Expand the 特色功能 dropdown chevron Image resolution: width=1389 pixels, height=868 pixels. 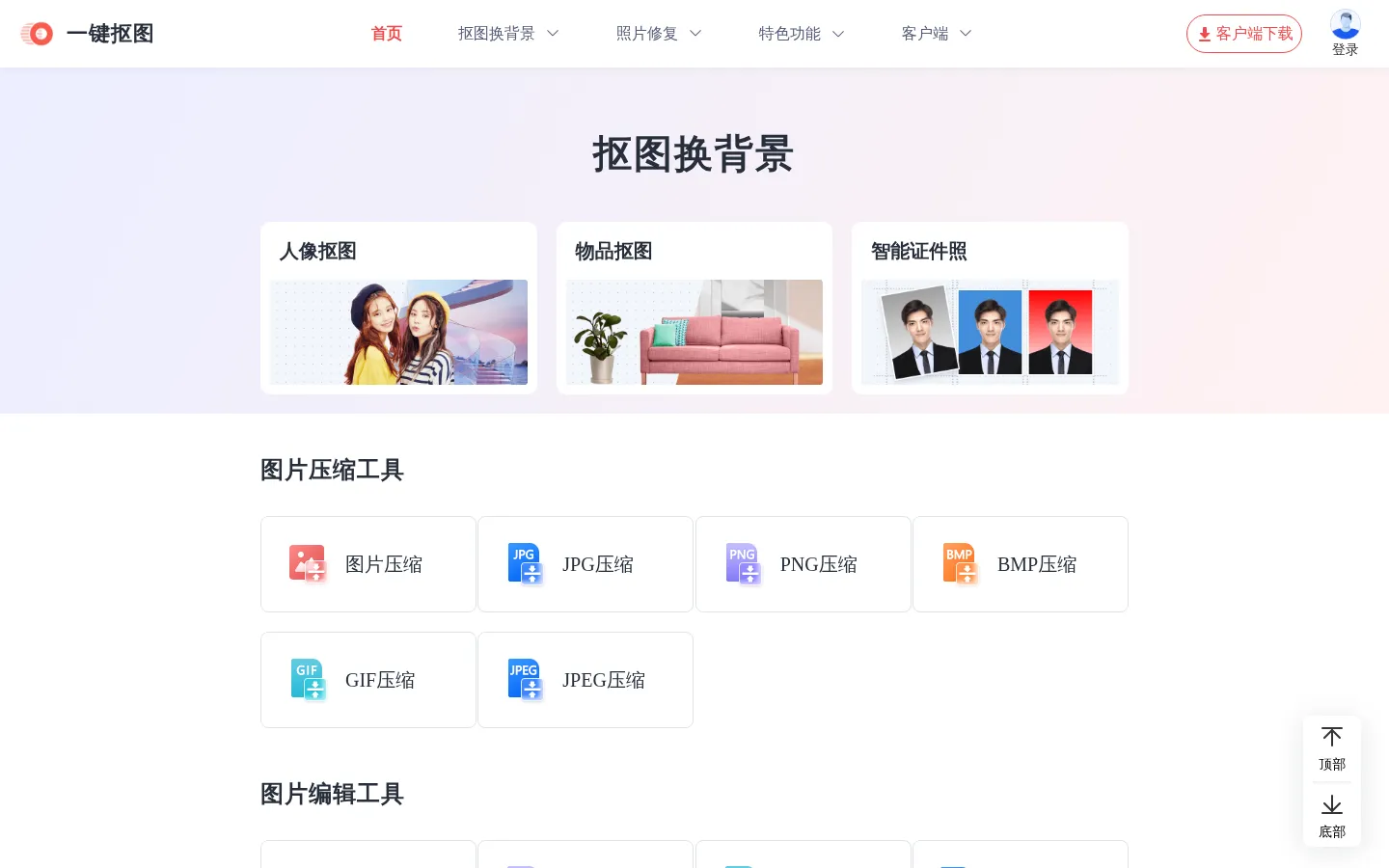[838, 34]
